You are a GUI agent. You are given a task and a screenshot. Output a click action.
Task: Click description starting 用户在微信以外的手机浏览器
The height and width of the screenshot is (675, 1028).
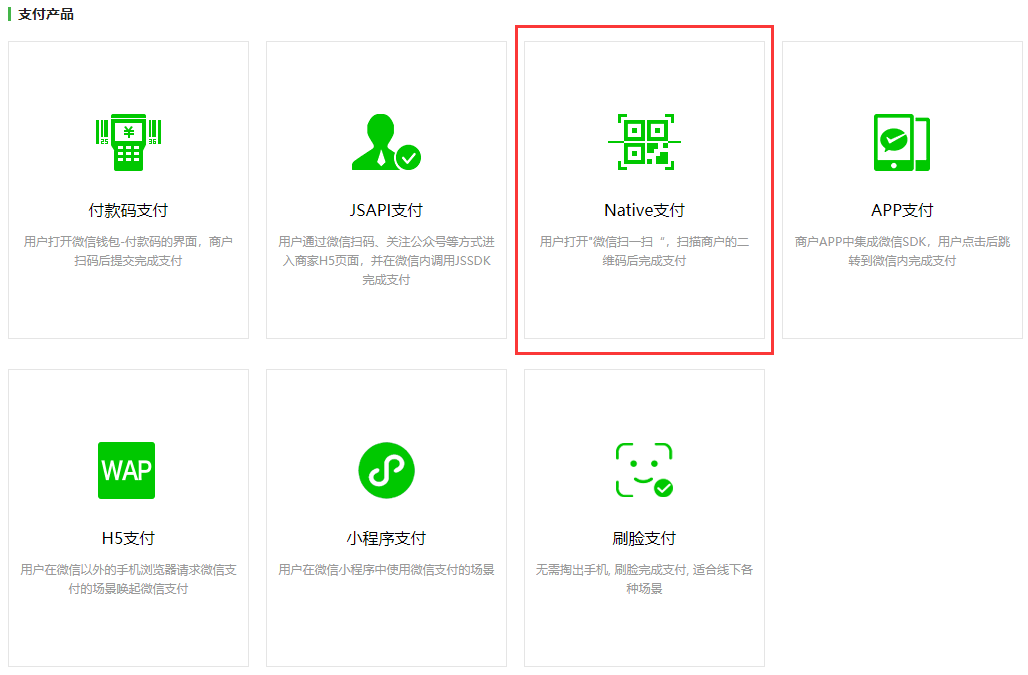[x=128, y=579]
